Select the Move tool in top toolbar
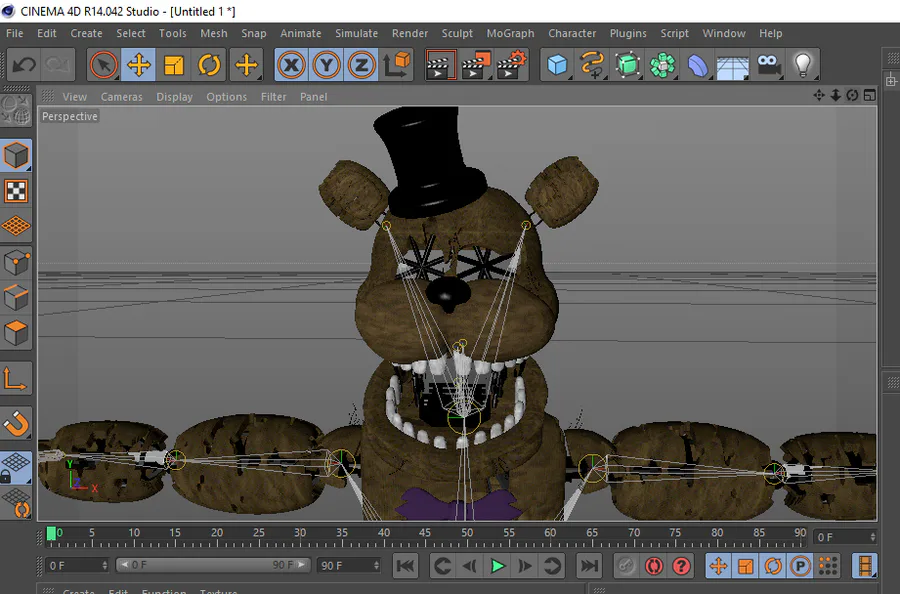Screen dimensions: 900x594 point(138,64)
